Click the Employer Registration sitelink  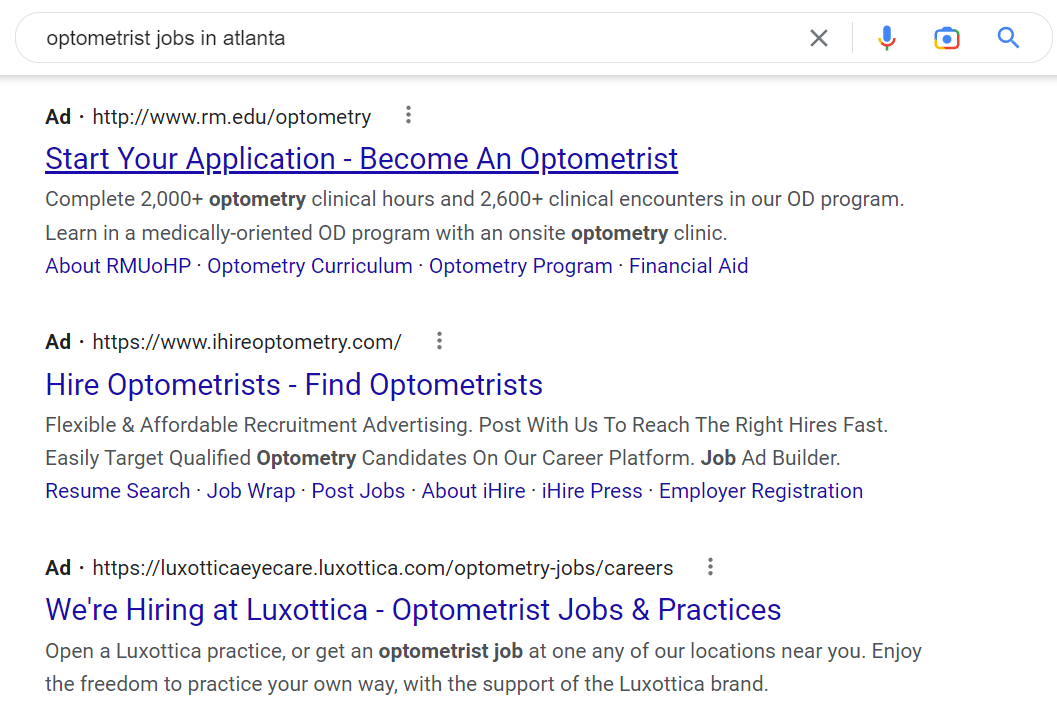point(760,490)
